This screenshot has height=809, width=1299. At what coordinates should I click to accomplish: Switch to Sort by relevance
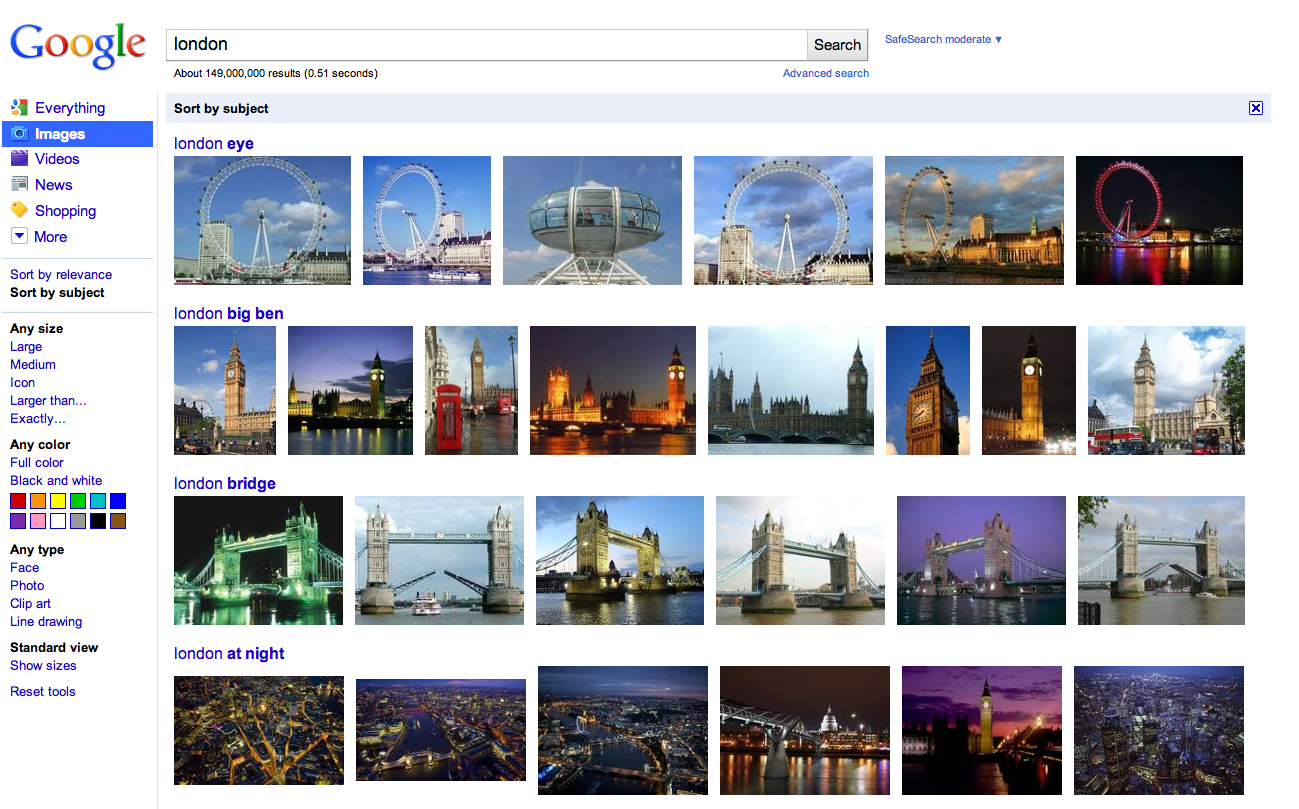pyautogui.click(x=61, y=275)
